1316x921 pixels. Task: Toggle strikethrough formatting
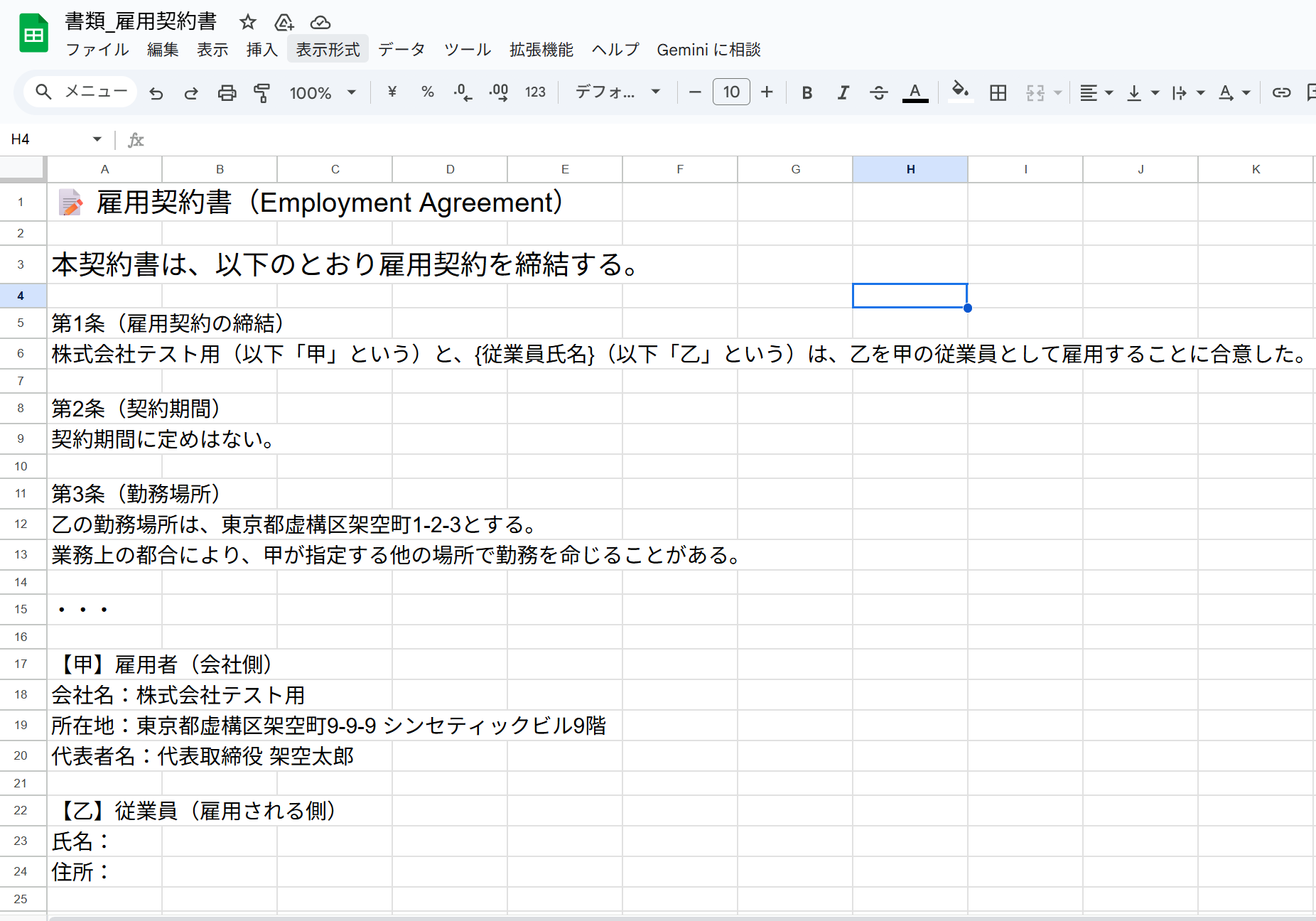(x=878, y=93)
